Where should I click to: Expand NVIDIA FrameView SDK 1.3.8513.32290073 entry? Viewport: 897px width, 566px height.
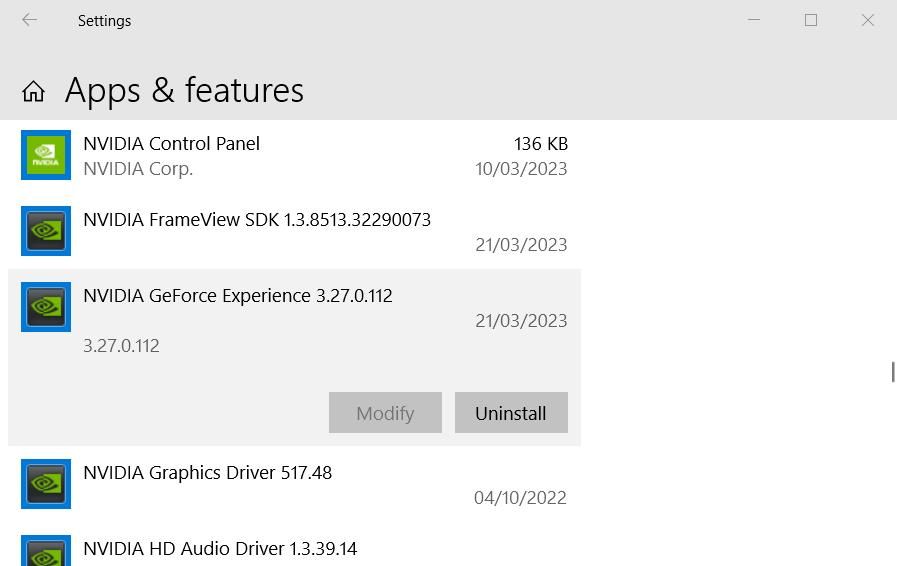(x=257, y=220)
